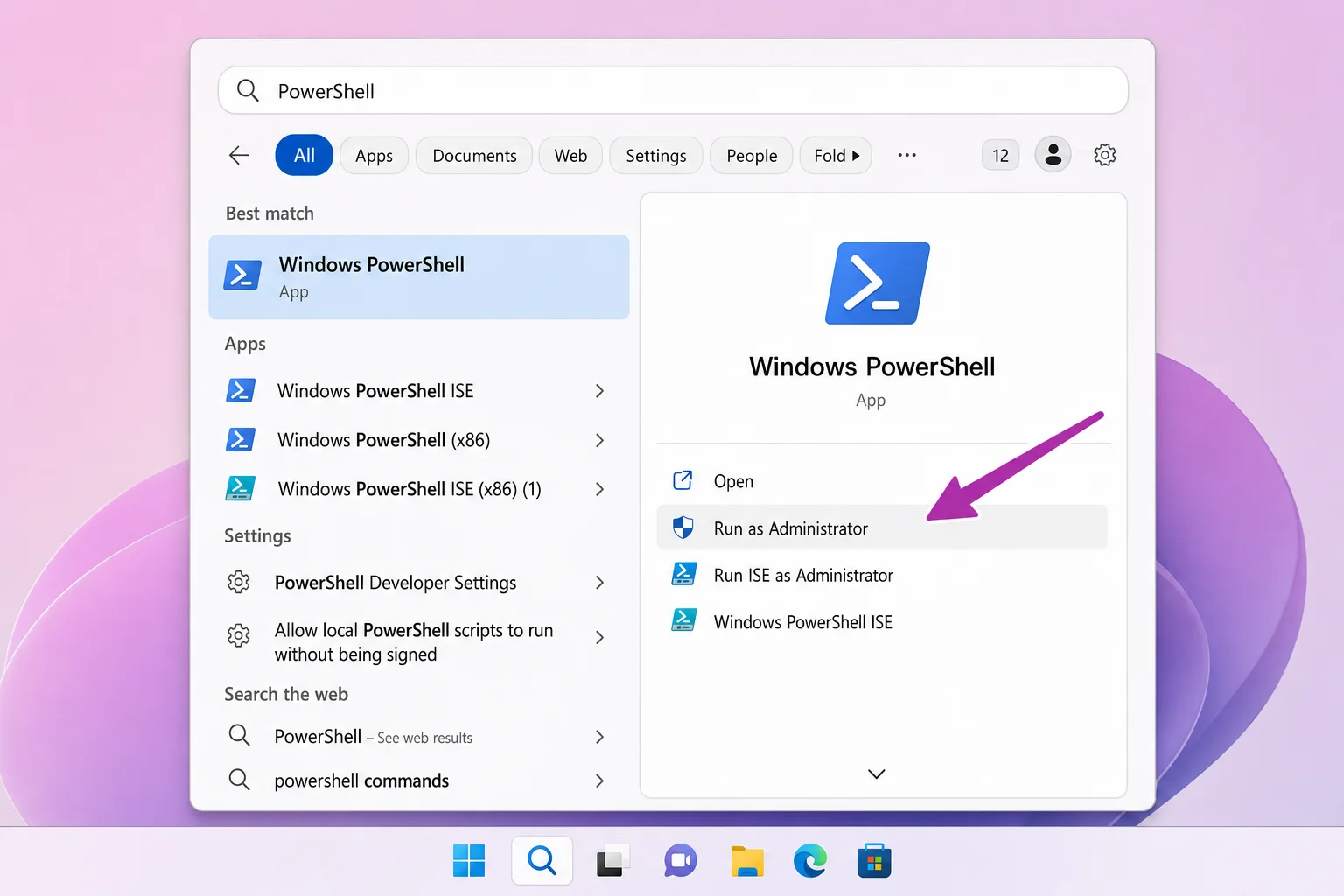Click gear icon for PowerShell Developer Settings
Viewport: 1344px width, 896px height.
click(x=239, y=582)
